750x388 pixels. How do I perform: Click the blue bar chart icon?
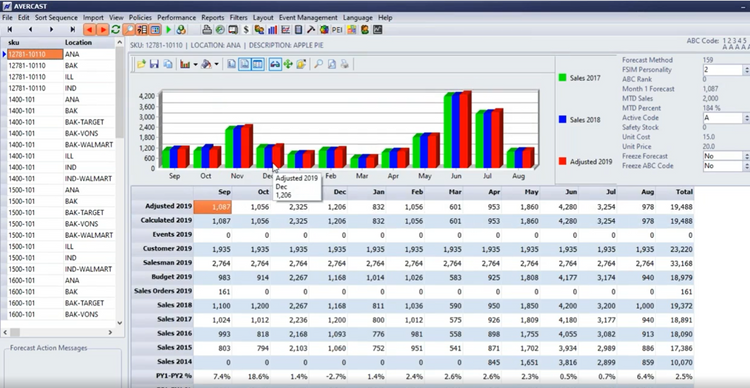coord(273,30)
